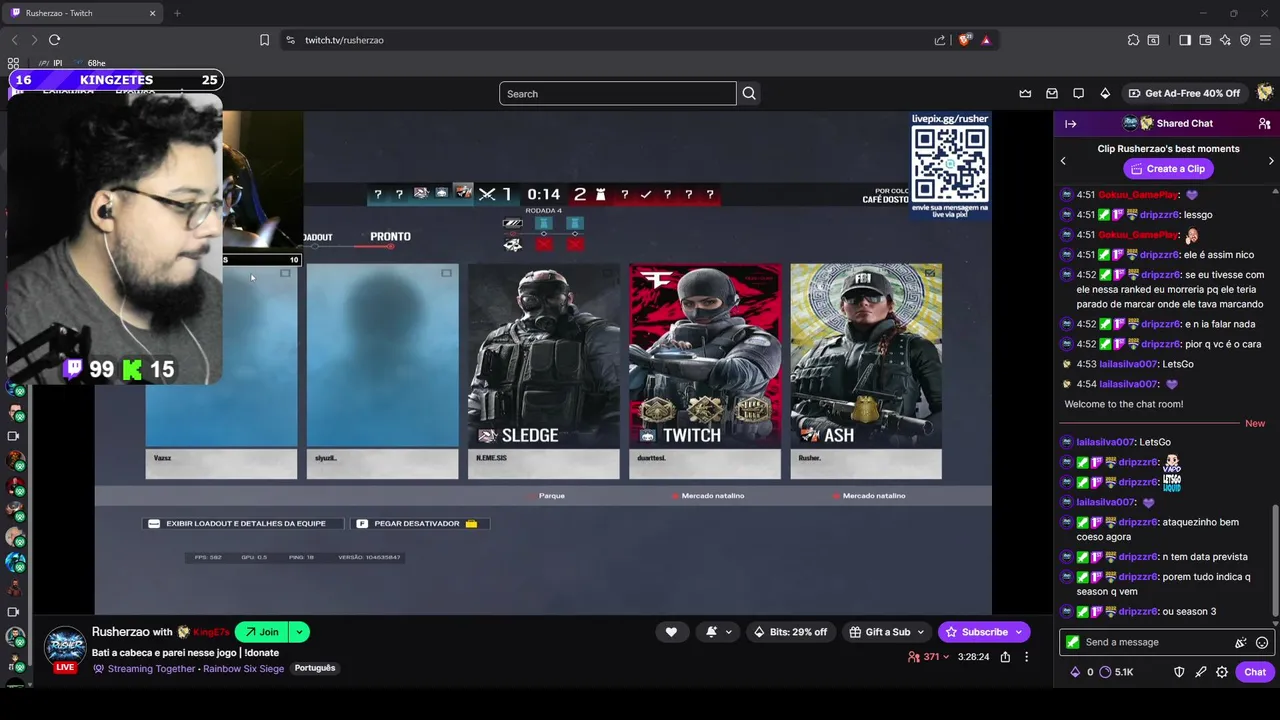The image size is (1280, 720).
Task: Open the user profile avatar menu
Action: [x=1265, y=93]
